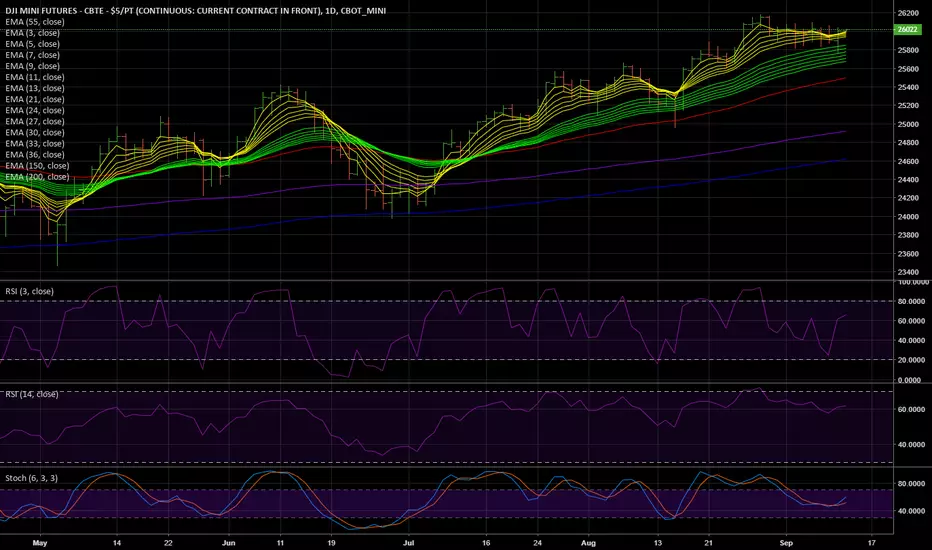The image size is (932, 550).
Task: Click the 40.0000 label on Stoch scale
Action: tap(911, 511)
